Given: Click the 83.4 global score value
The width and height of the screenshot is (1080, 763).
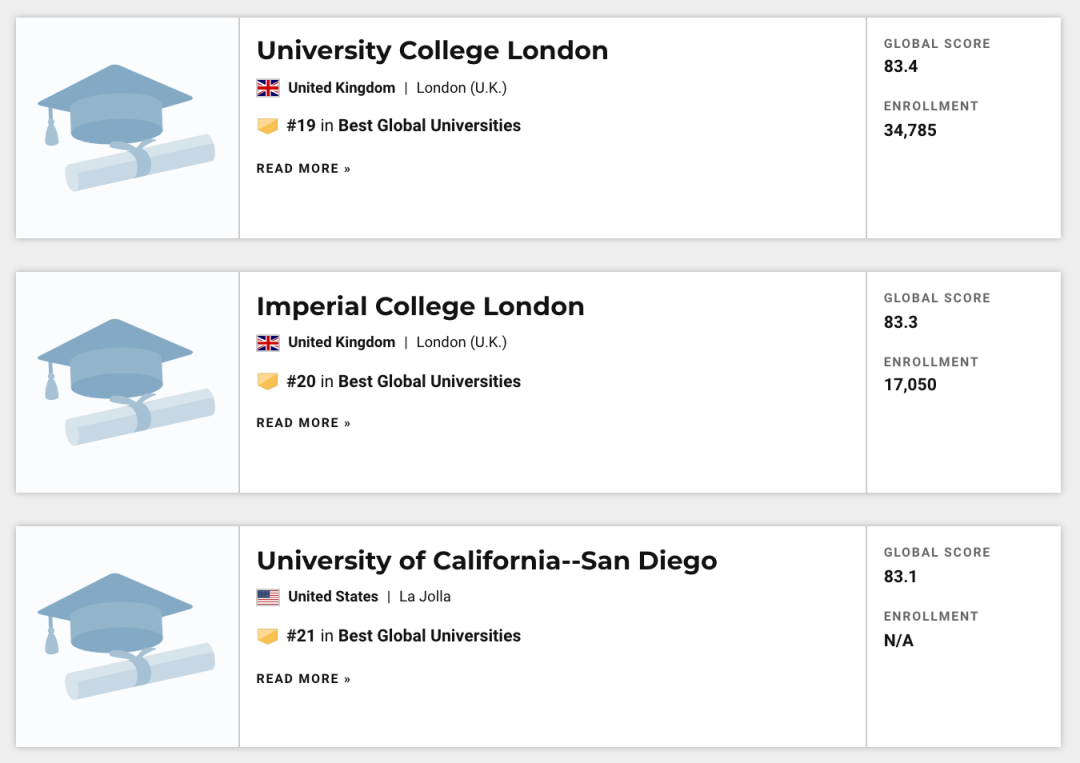Looking at the screenshot, I should pos(901,67).
